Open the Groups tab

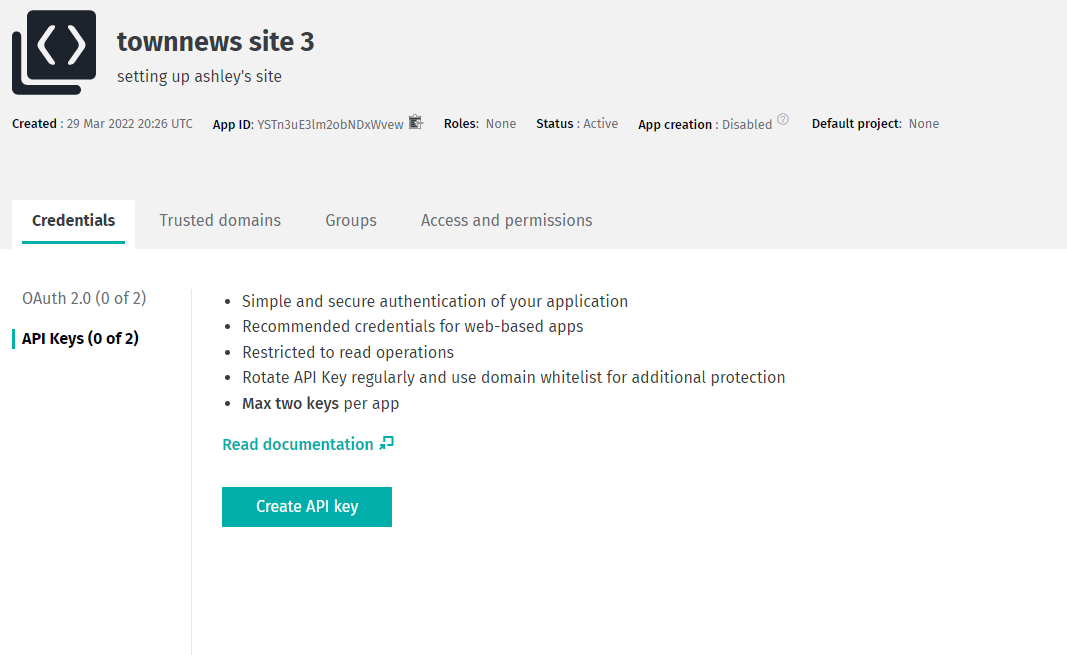point(351,220)
